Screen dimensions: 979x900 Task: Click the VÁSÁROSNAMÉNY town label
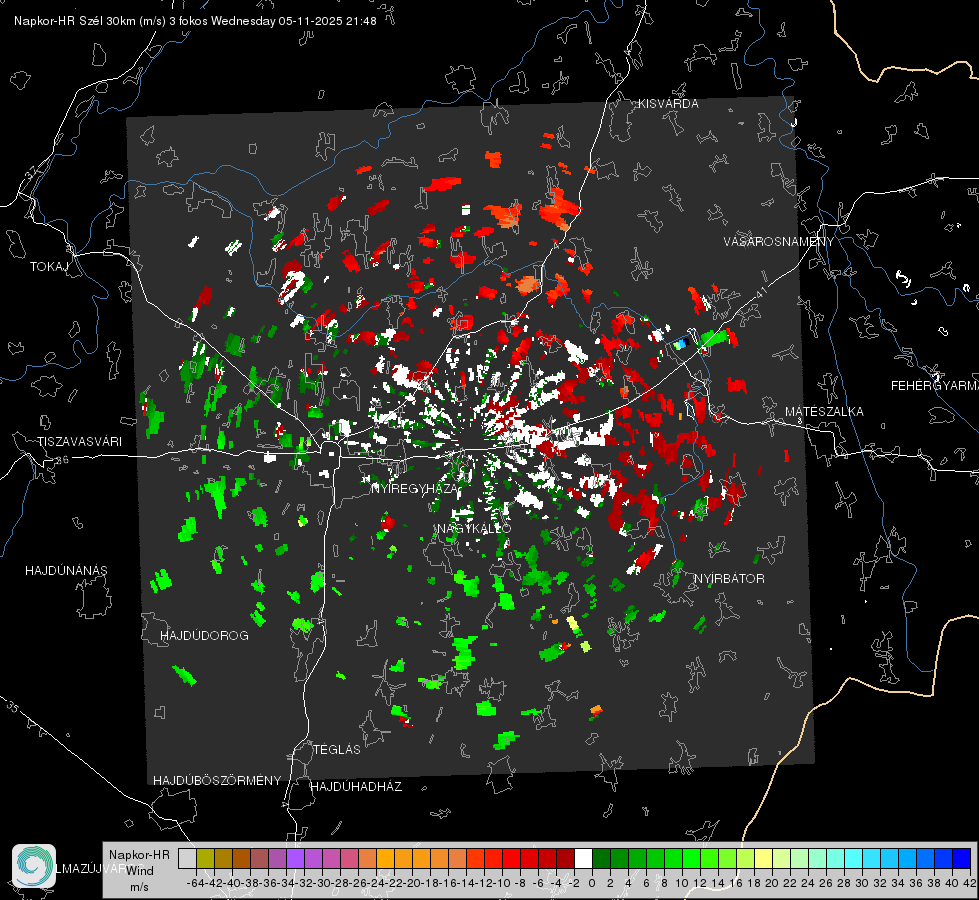click(779, 242)
